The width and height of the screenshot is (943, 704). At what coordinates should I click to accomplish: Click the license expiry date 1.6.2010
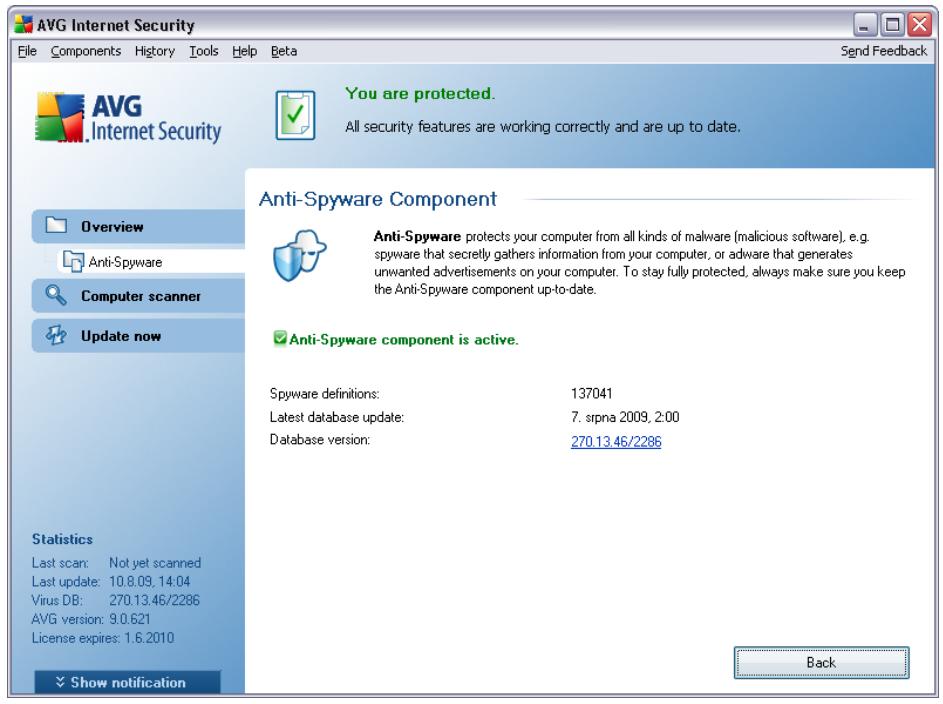point(149,638)
